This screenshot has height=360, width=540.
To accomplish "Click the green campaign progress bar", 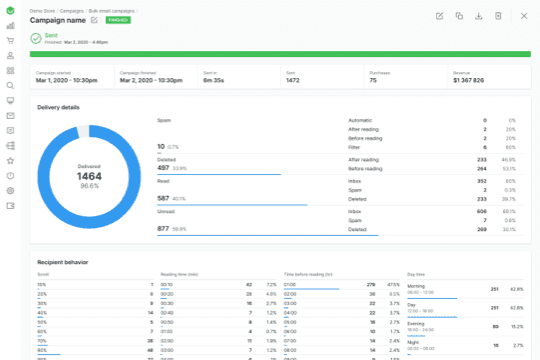I will tap(280, 54).
